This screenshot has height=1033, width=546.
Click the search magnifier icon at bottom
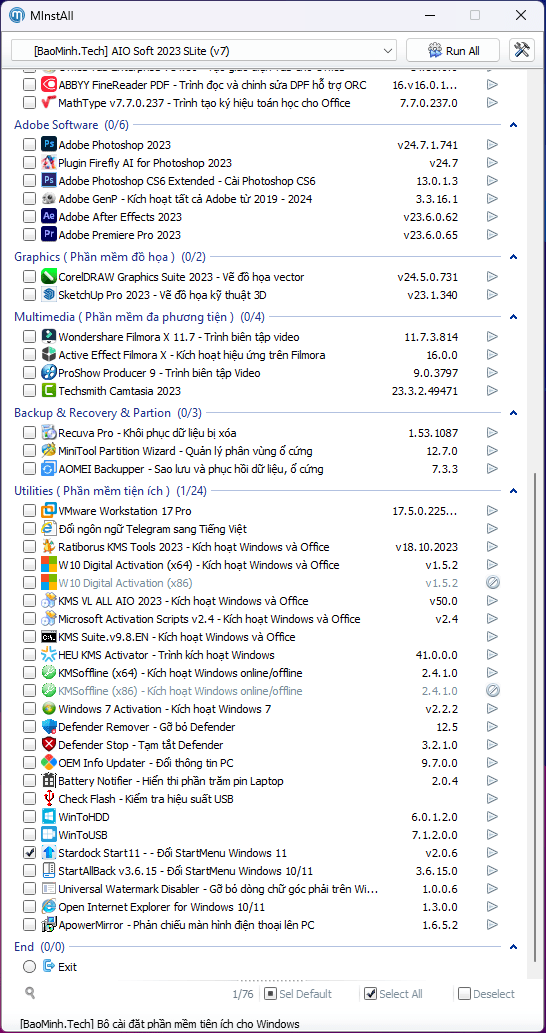(29, 993)
